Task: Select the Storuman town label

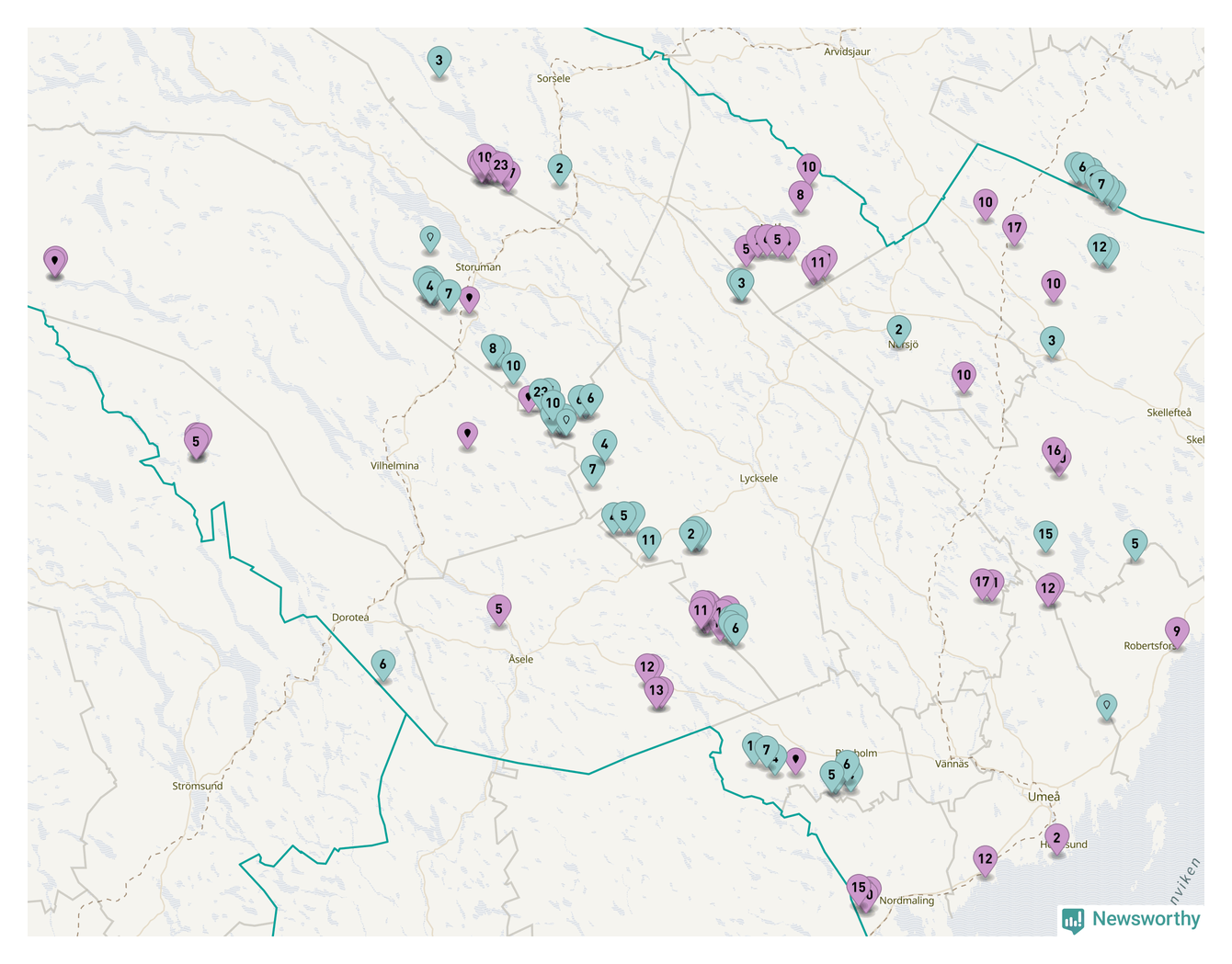Action: point(478,267)
